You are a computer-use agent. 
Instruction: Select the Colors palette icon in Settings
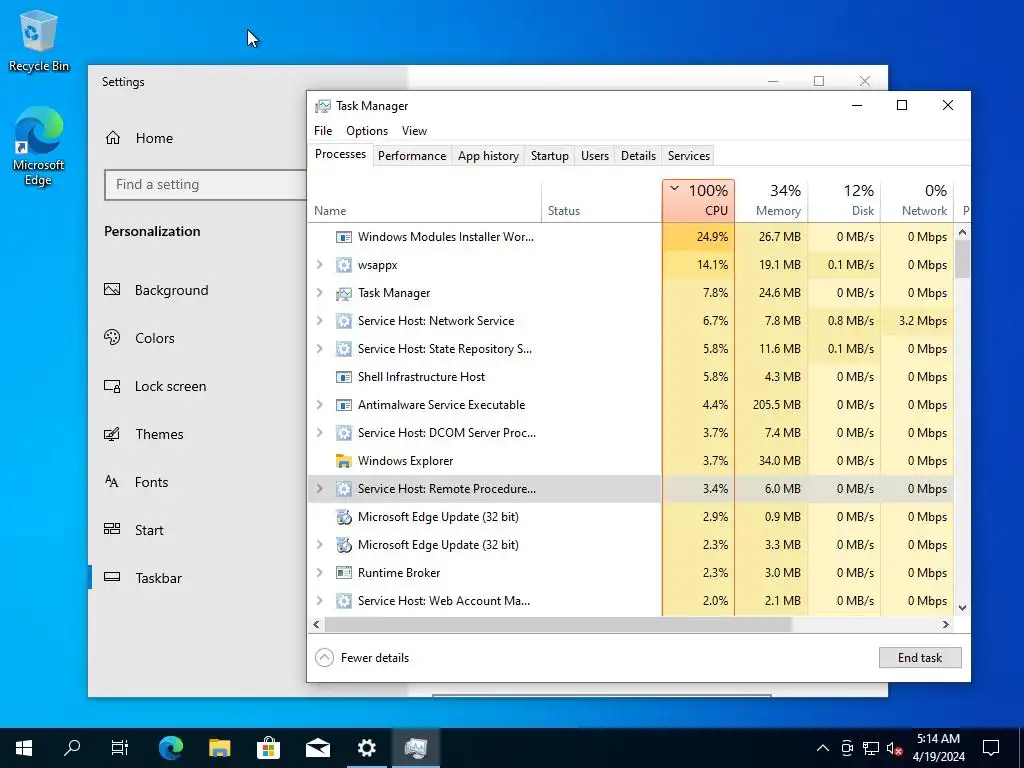pos(112,338)
